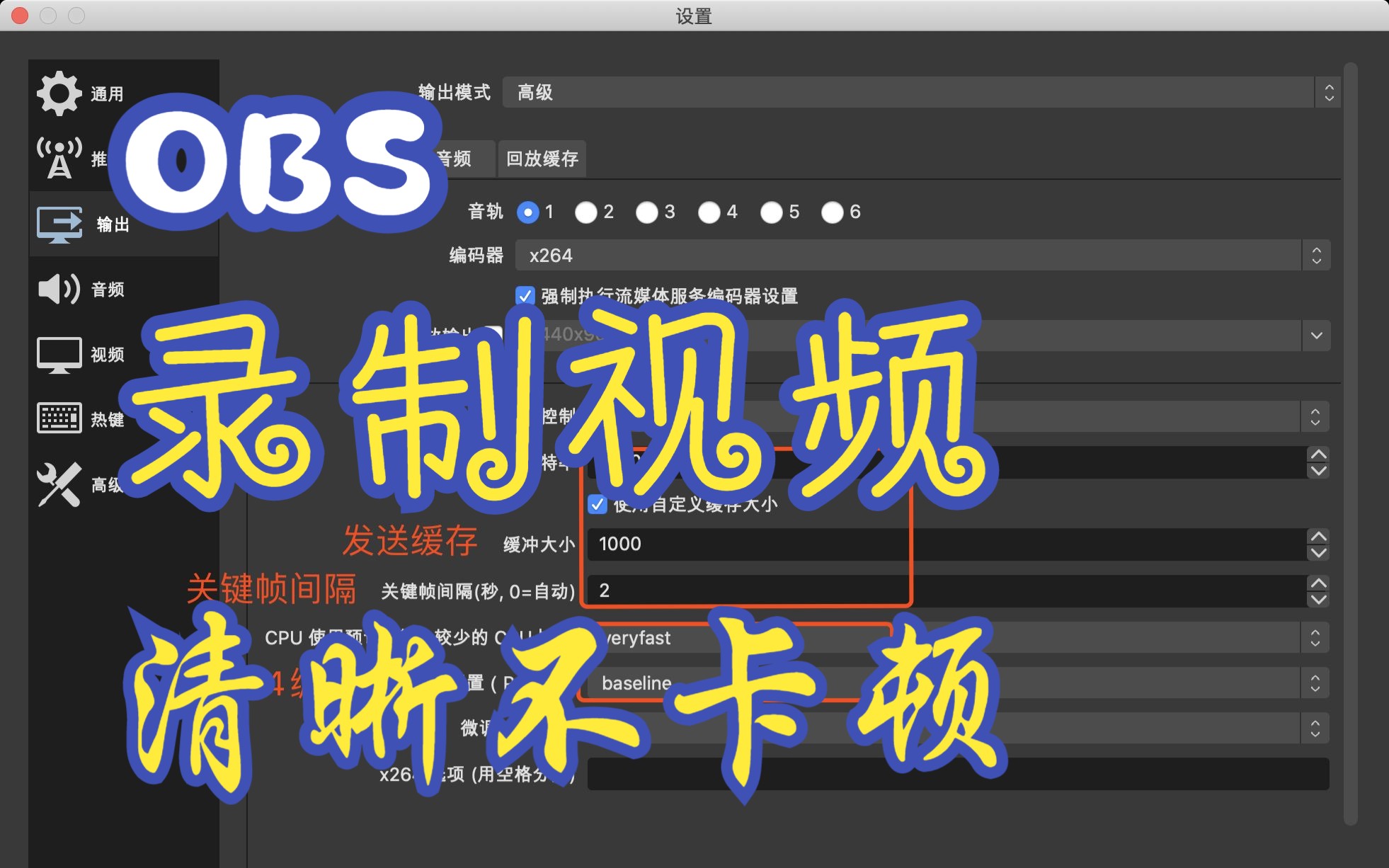The image size is (1389, 868).
Task: Expand the rescale output resolution dropdown
Action: coord(1316,336)
